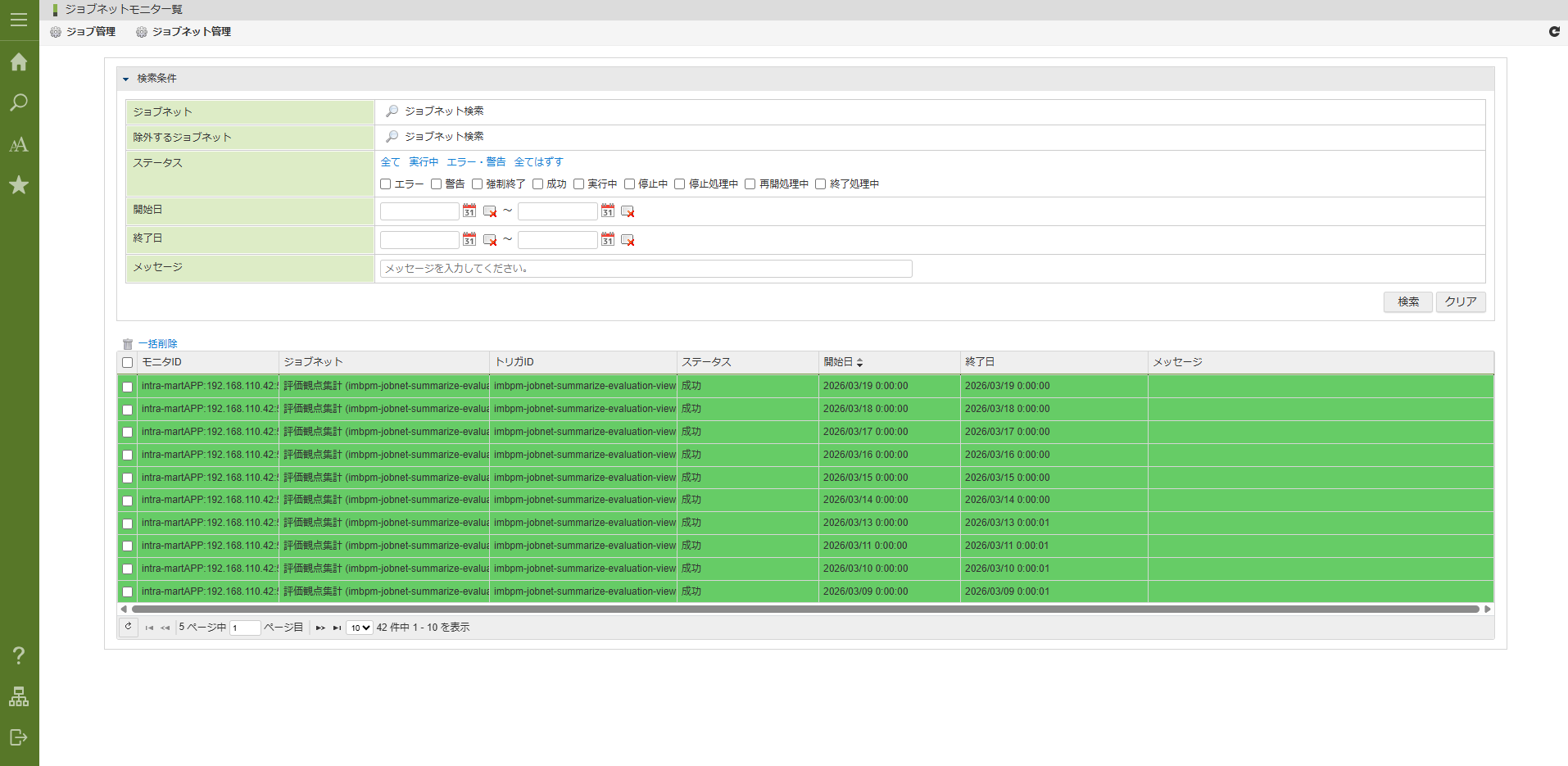Viewport: 1568px width, 766px height.
Task: Enable the エラー status checkbox
Action: point(386,184)
